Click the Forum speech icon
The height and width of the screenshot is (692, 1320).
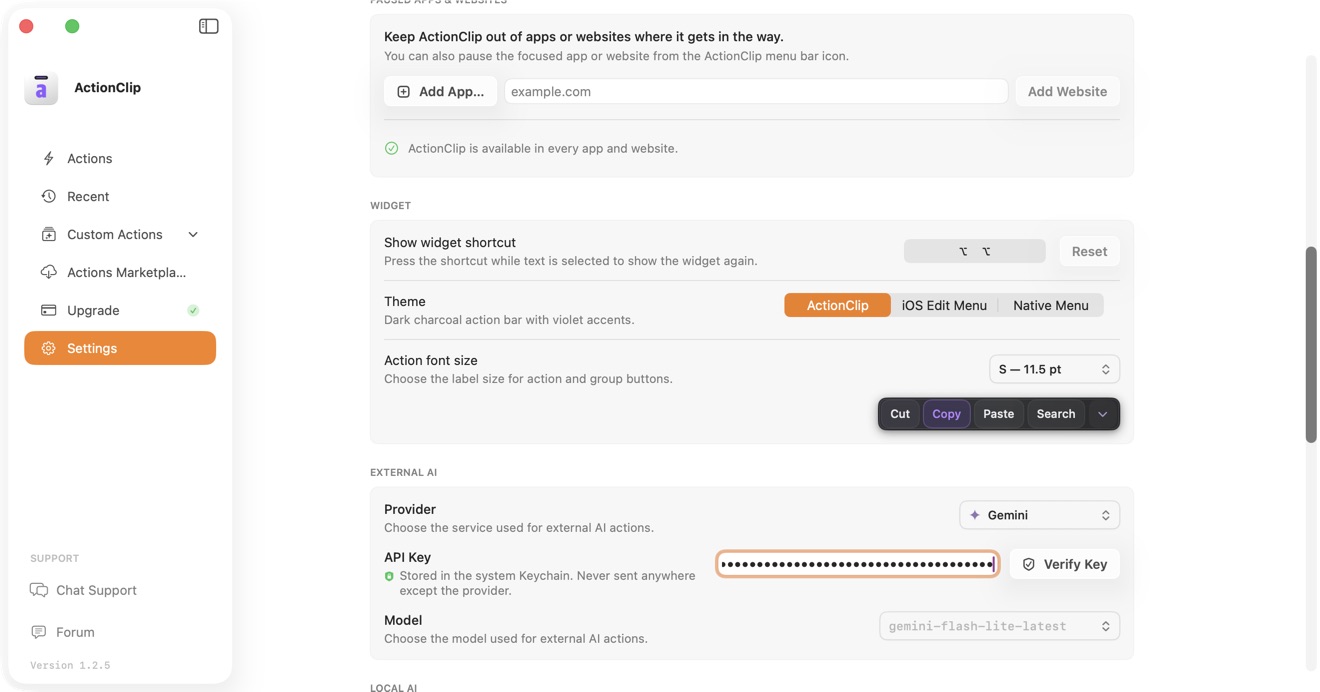tap(39, 632)
